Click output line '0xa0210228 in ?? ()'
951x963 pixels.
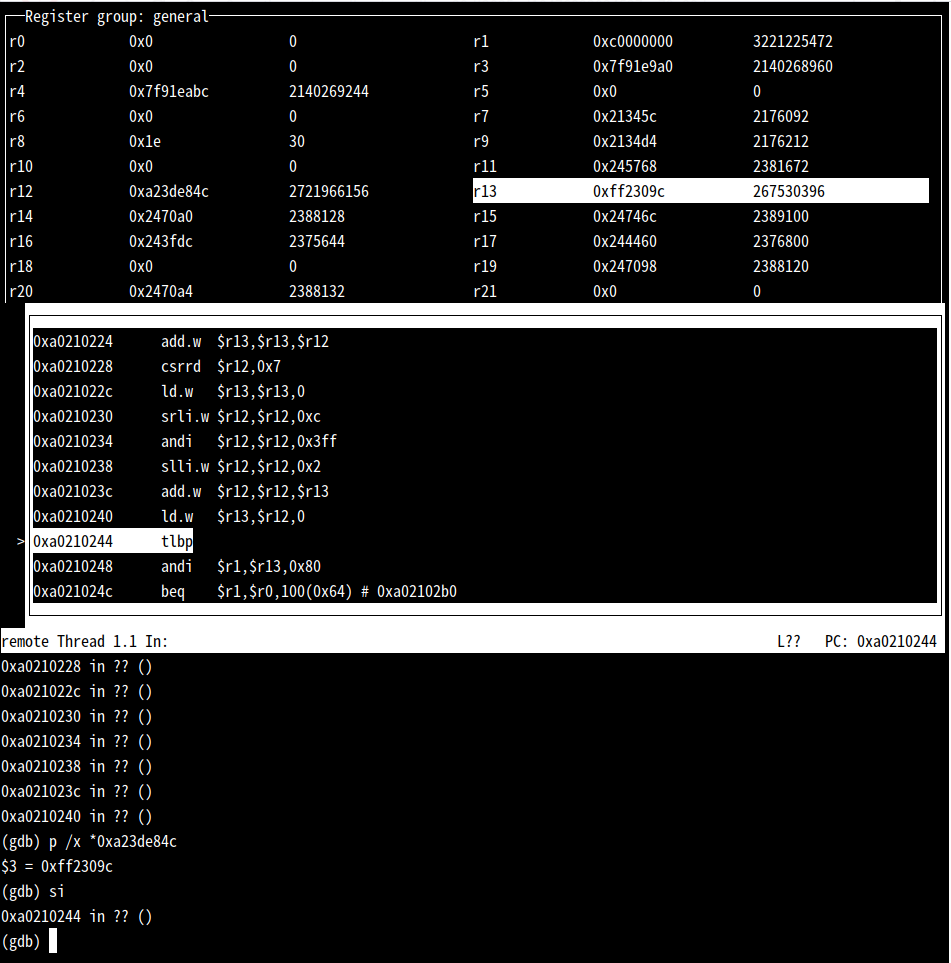76,666
